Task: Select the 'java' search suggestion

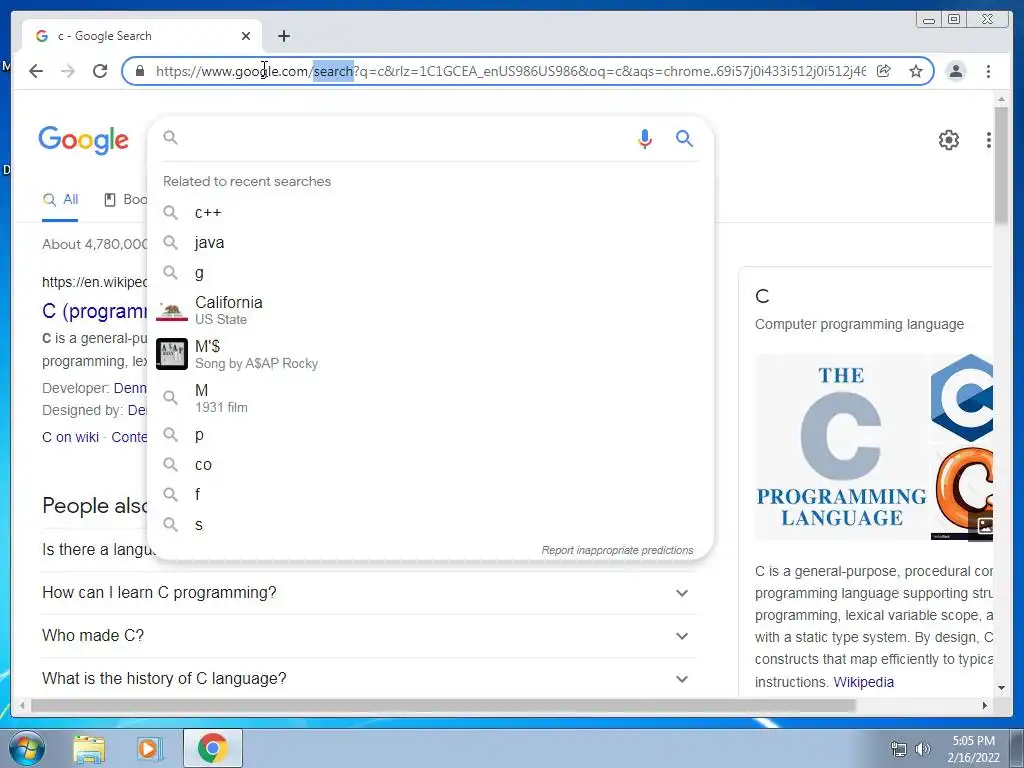Action: [x=430, y=243]
